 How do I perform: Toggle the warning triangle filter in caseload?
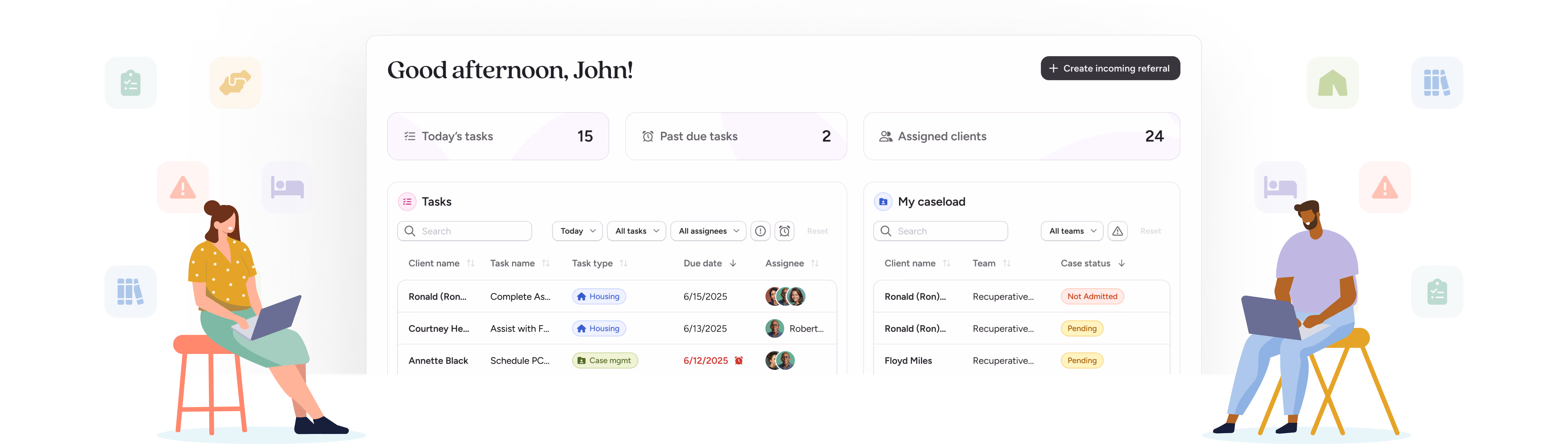pyautogui.click(x=1117, y=231)
